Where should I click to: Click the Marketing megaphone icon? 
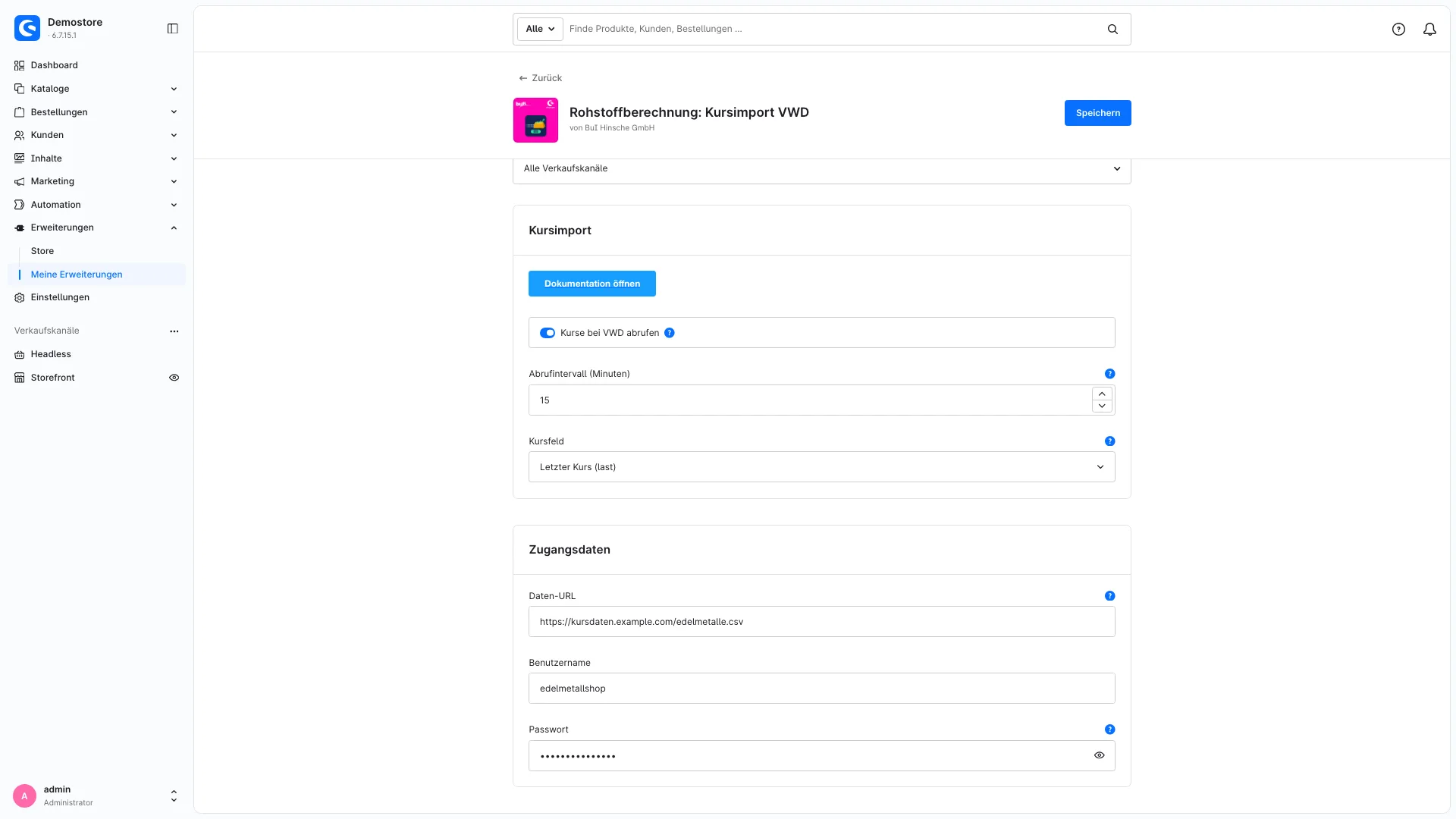pos(20,181)
